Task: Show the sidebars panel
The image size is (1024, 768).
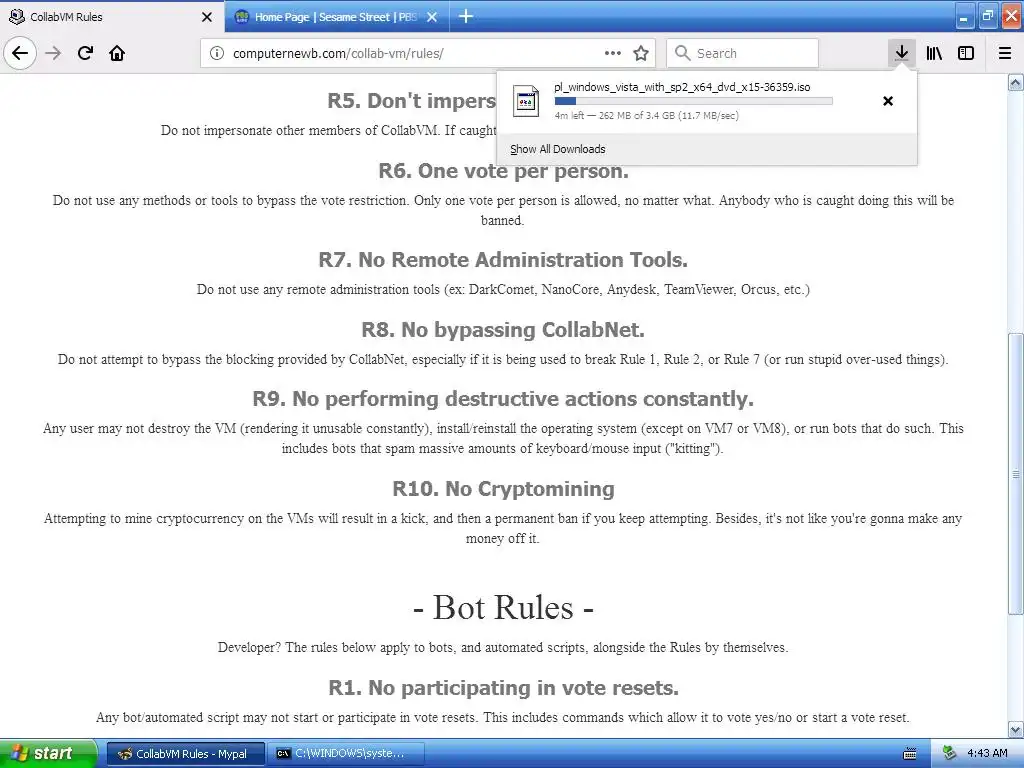Action: [966, 53]
